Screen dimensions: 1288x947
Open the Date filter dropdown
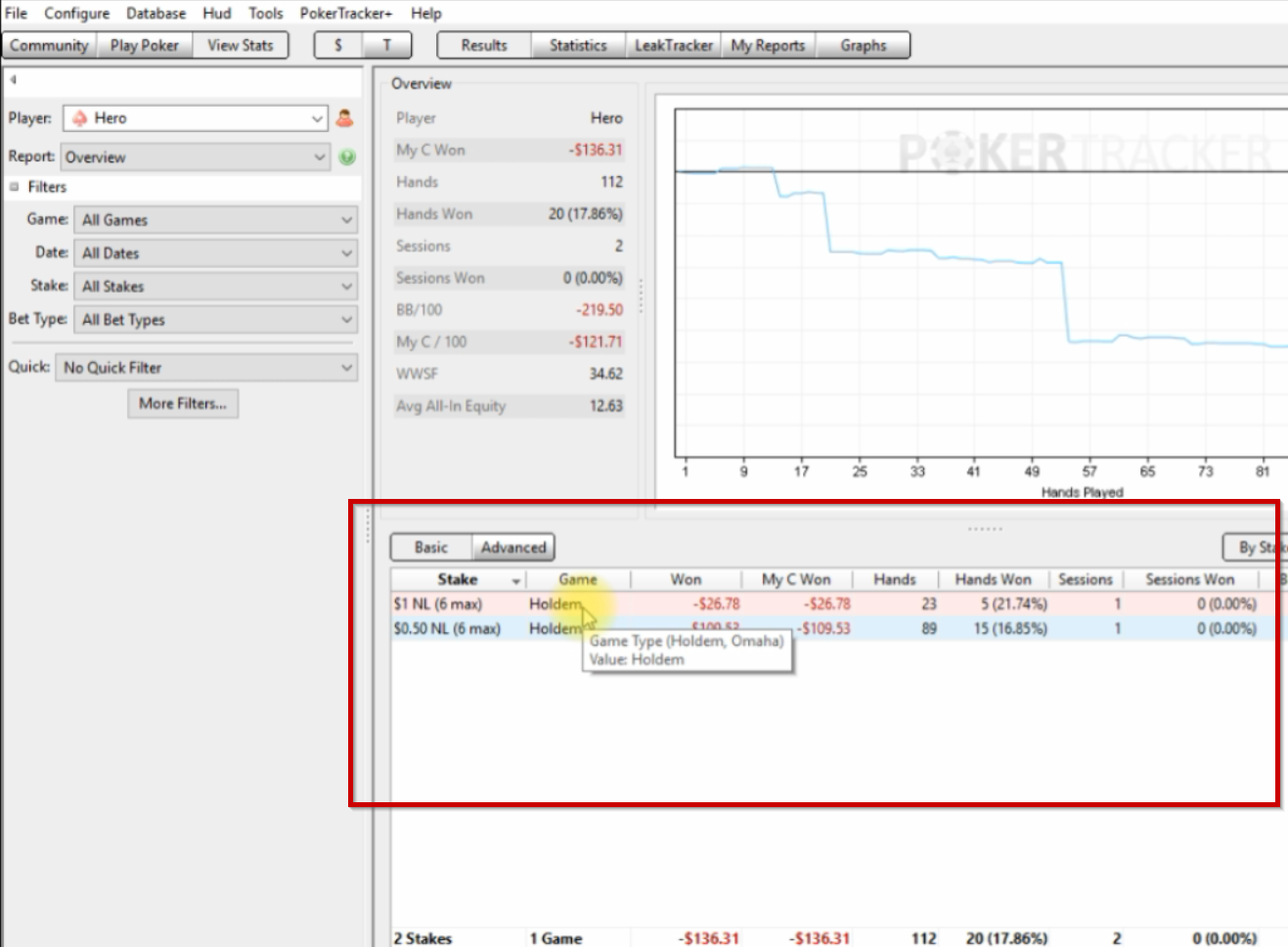tap(215, 253)
